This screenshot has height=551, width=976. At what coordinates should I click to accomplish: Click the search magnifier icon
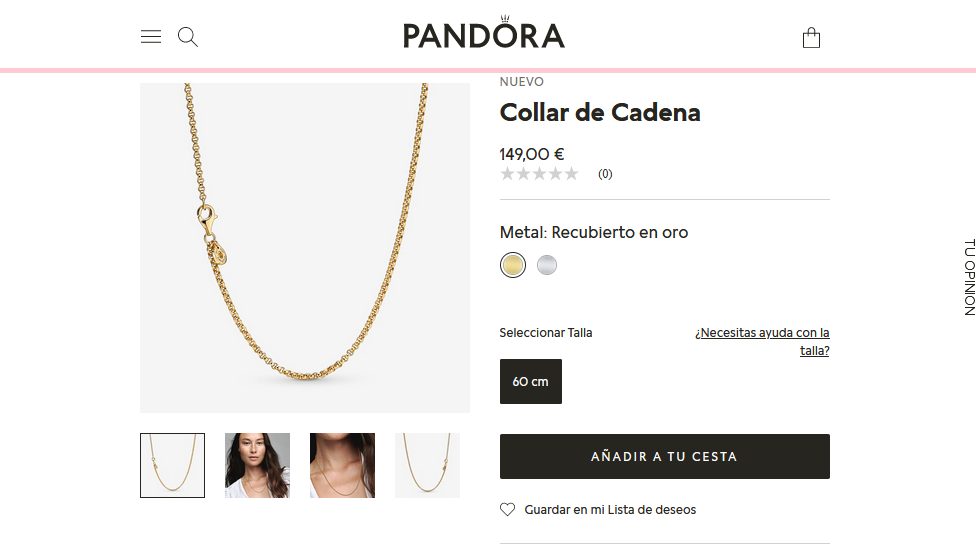pos(187,37)
